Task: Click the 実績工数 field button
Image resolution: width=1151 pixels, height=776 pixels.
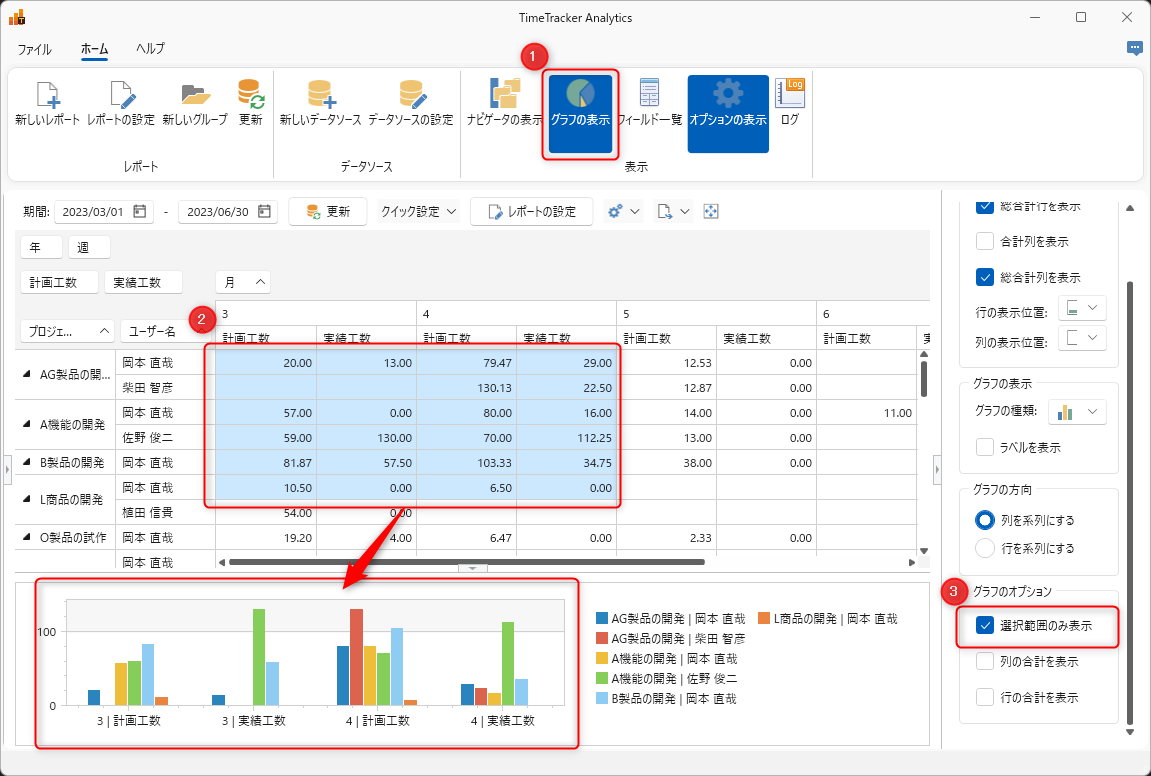Action: coord(143,283)
